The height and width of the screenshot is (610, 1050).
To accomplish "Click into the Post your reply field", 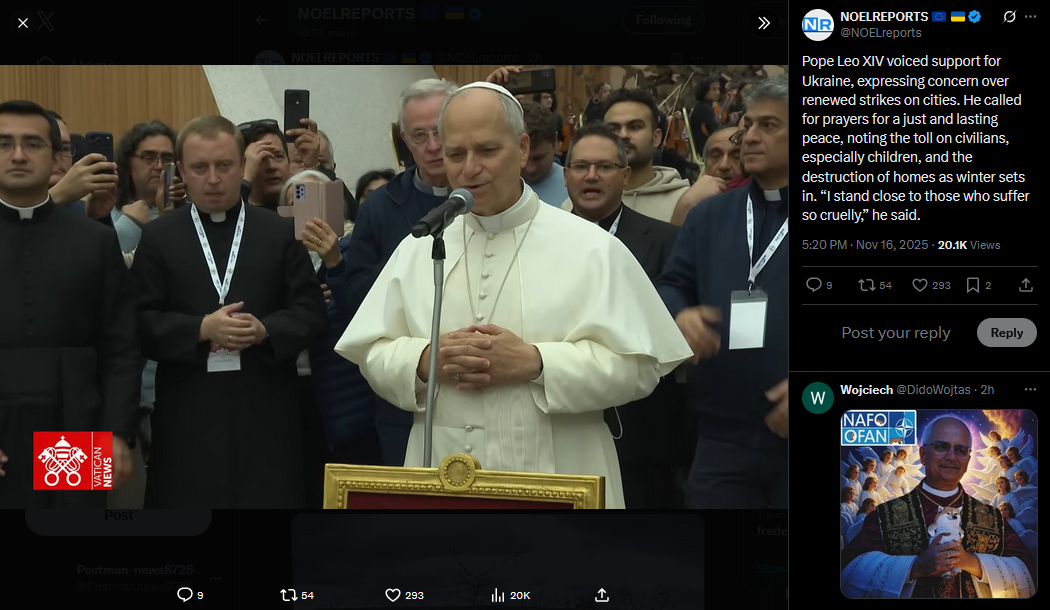I will (x=895, y=333).
